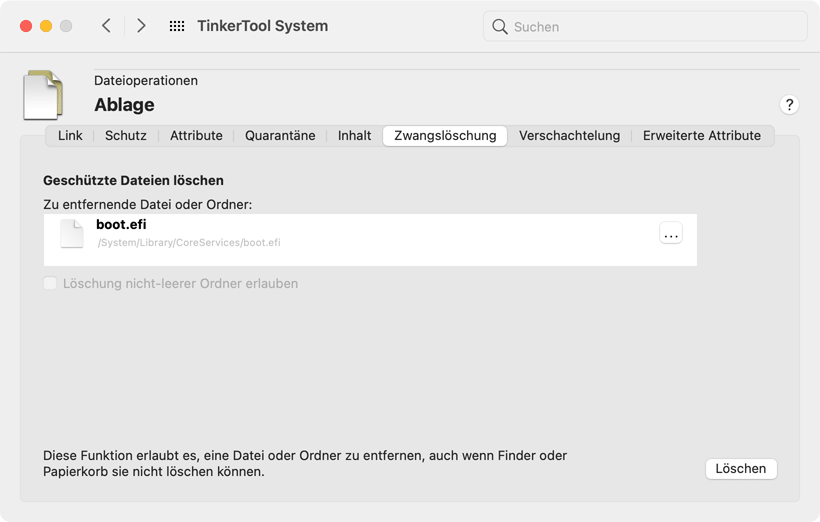Click the TinkerTool System window title

pyautogui.click(x=263, y=26)
